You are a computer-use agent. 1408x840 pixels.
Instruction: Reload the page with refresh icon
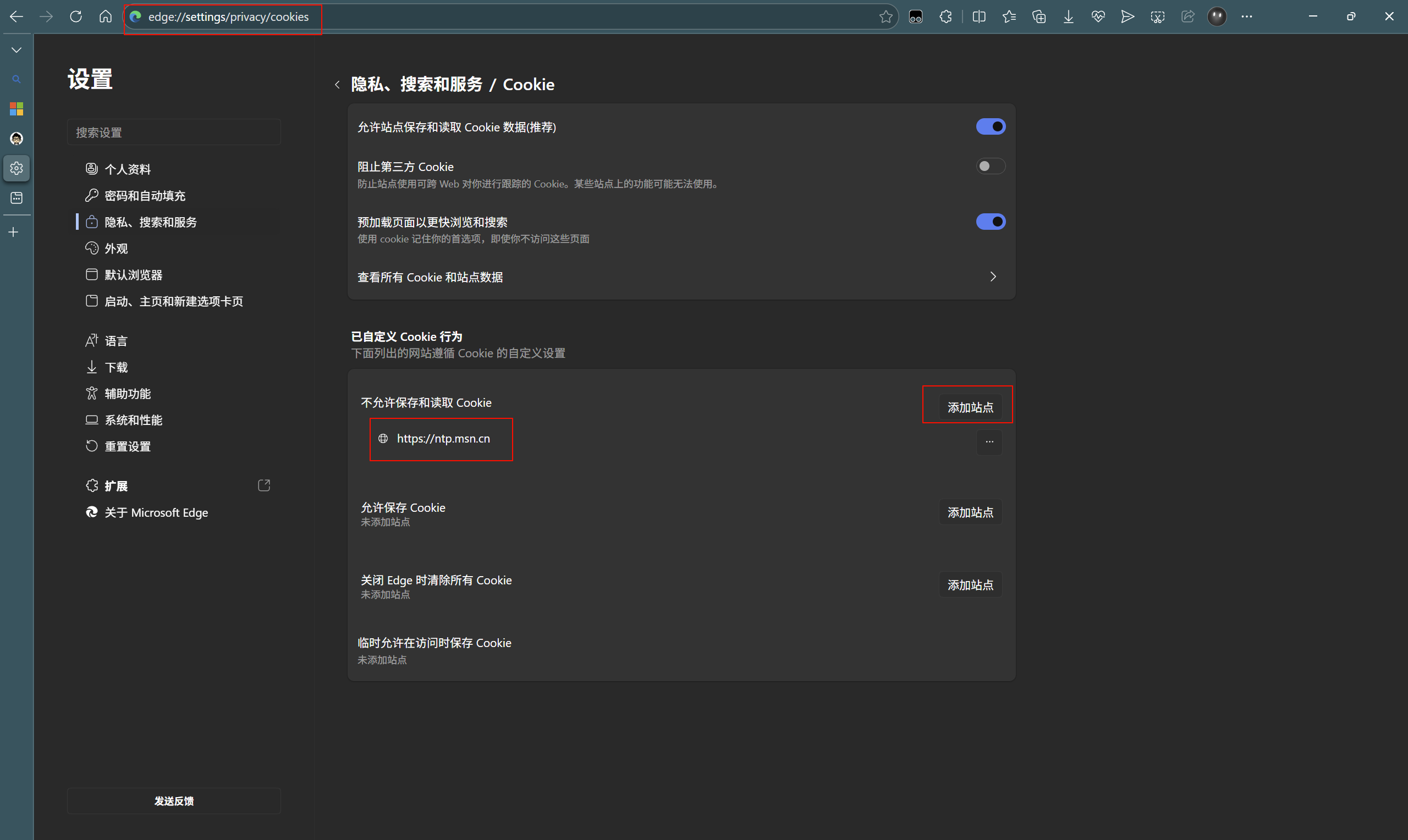click(76, 16)
